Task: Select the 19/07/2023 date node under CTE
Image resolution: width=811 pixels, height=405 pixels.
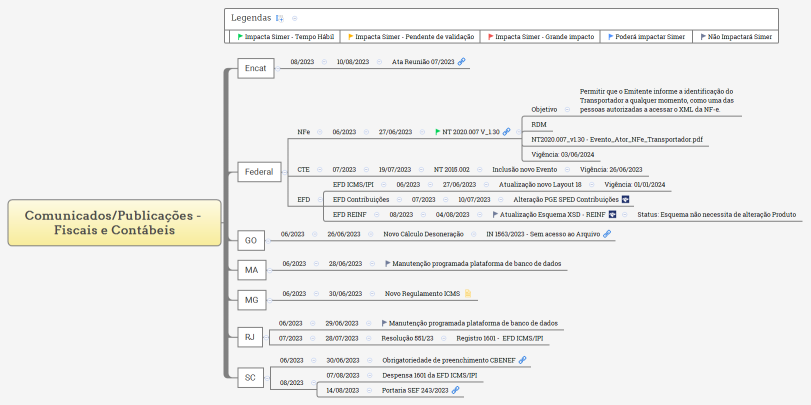Action: pos(395,170)
